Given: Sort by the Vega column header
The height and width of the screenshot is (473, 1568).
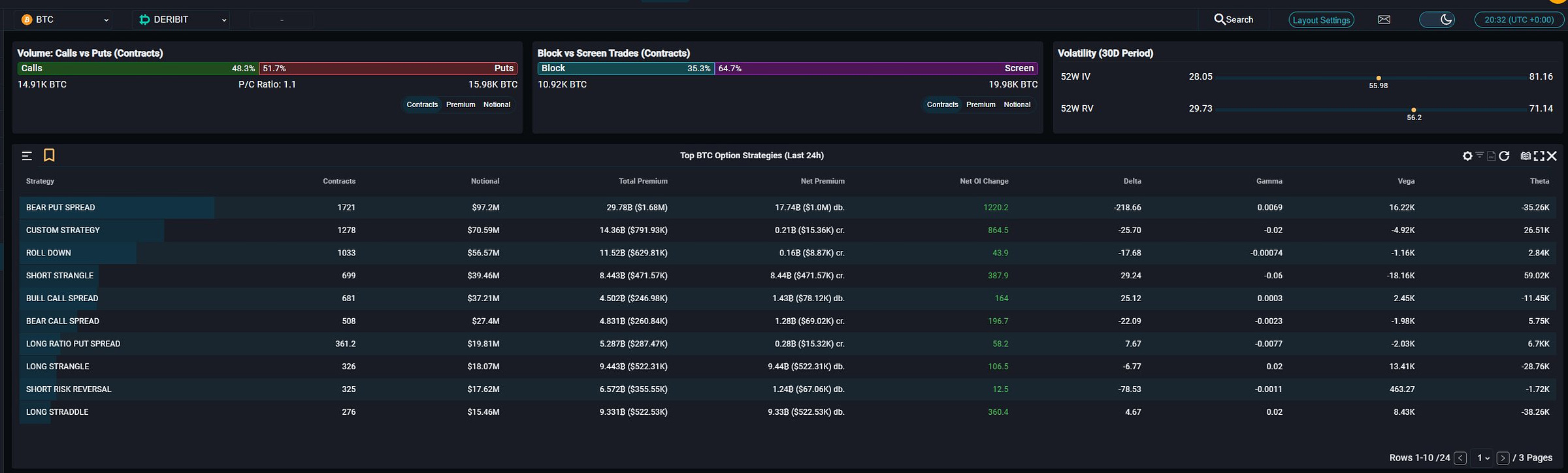Looking at the screenshot, I should point(1406,181).
